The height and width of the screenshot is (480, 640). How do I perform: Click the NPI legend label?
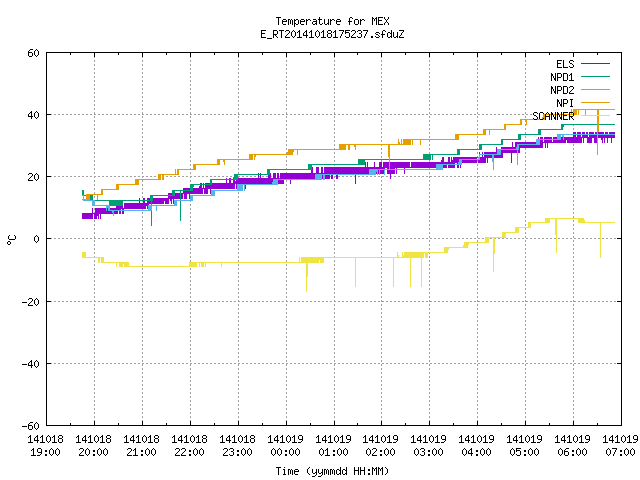(x=565, y=103)
